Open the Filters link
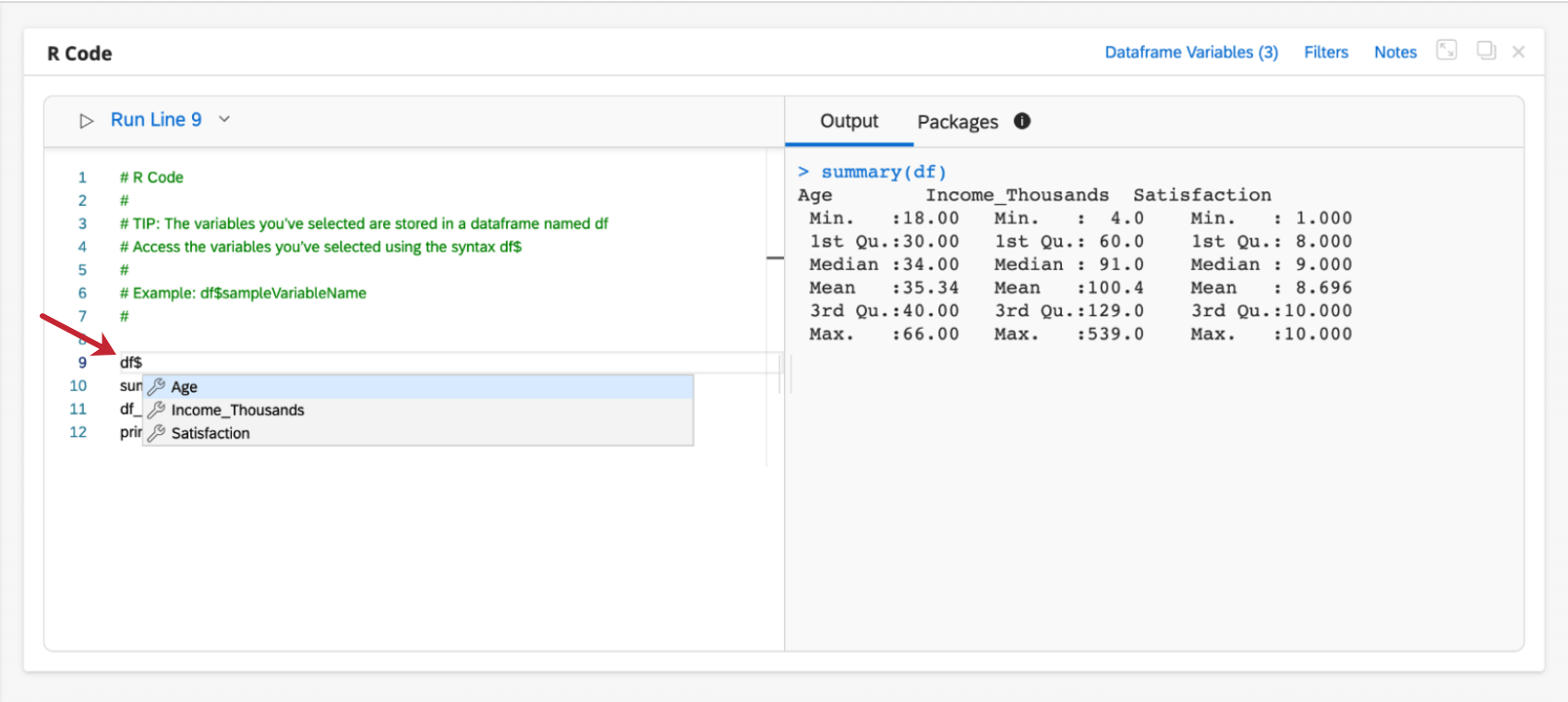Screen dimensions: 1568x702 (x=1326, y=53)
